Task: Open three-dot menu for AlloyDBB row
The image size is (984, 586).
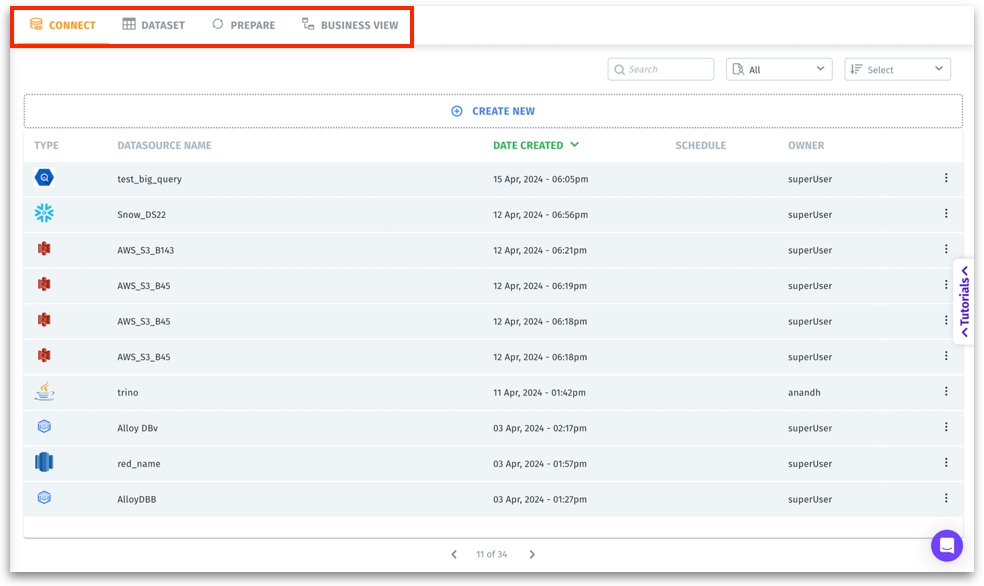Action: pyautogui.click(x=946, y=498)
